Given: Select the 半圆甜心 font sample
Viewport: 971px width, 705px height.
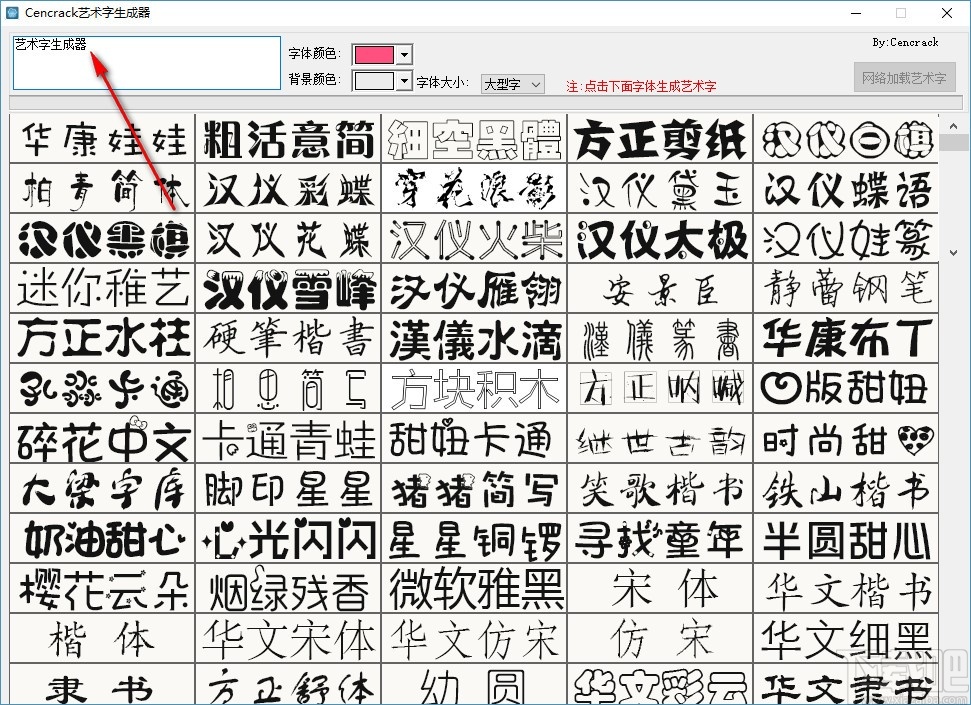Looking at the screenshot, I should pos(846,539).
